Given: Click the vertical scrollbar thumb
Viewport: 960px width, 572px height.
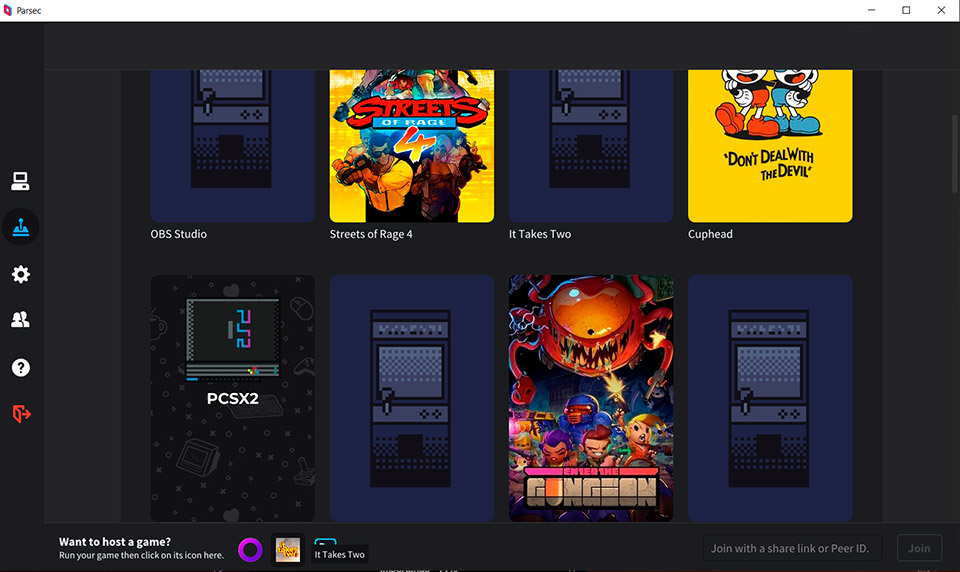Looking at the screenshot, I should point(954,154).
